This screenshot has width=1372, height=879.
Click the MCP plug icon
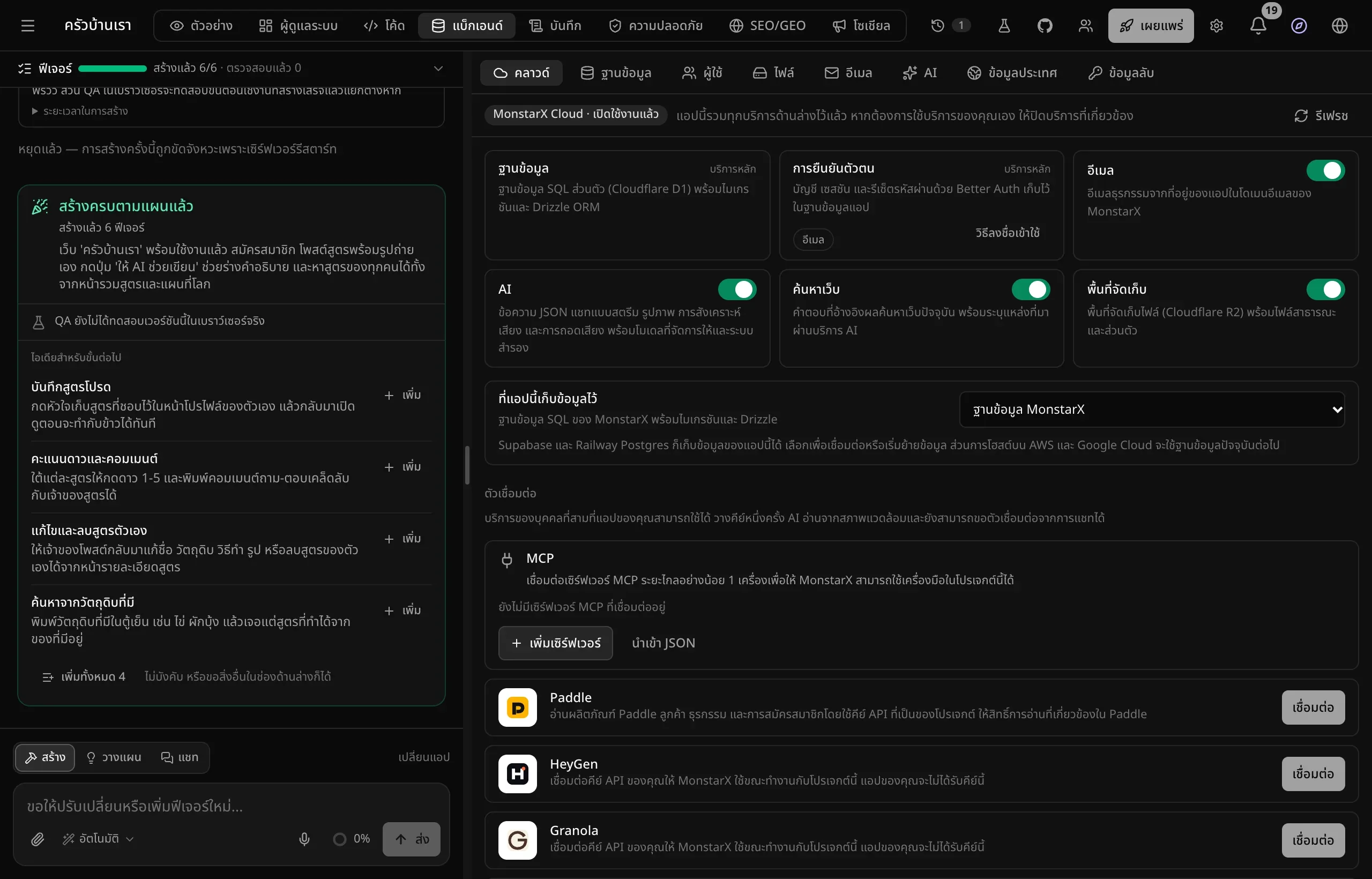tap(506, 560)
